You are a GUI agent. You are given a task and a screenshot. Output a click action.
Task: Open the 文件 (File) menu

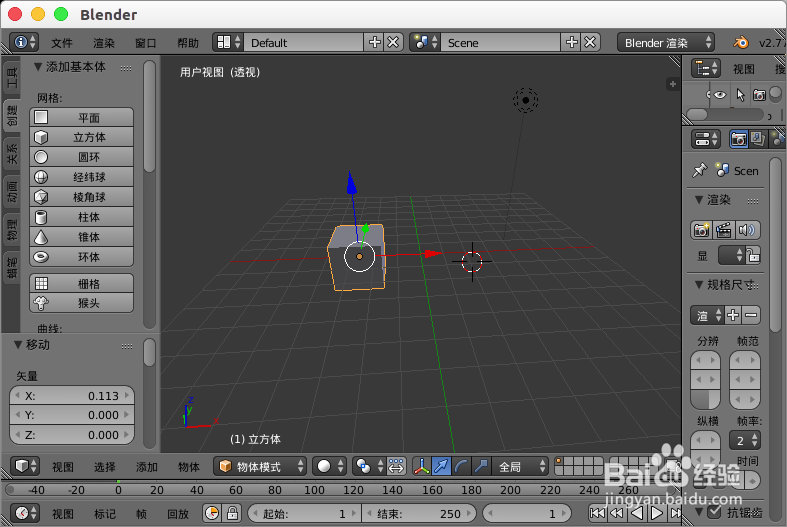click(x=62, y=43)
